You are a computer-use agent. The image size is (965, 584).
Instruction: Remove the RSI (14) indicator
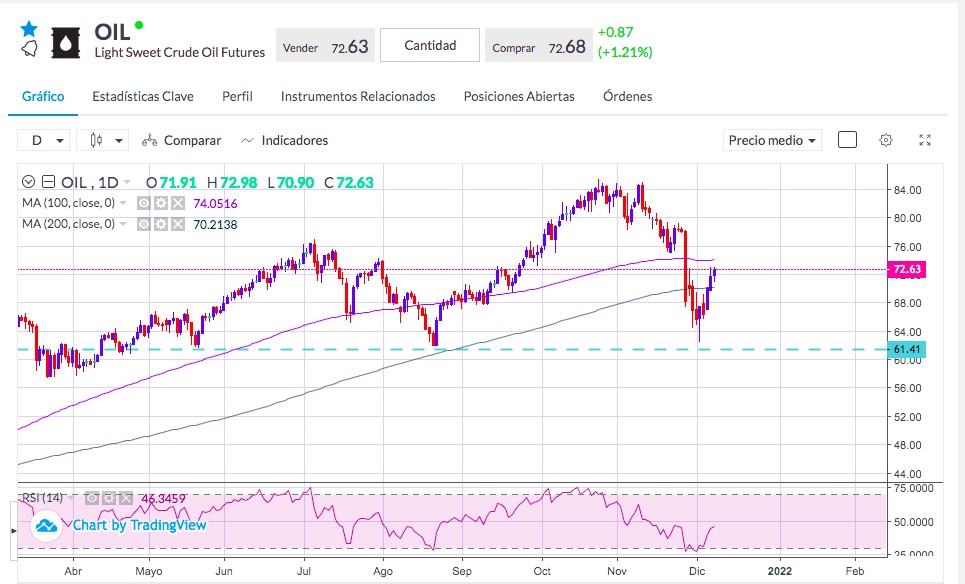pyautogui.click(x=126, y=498)
